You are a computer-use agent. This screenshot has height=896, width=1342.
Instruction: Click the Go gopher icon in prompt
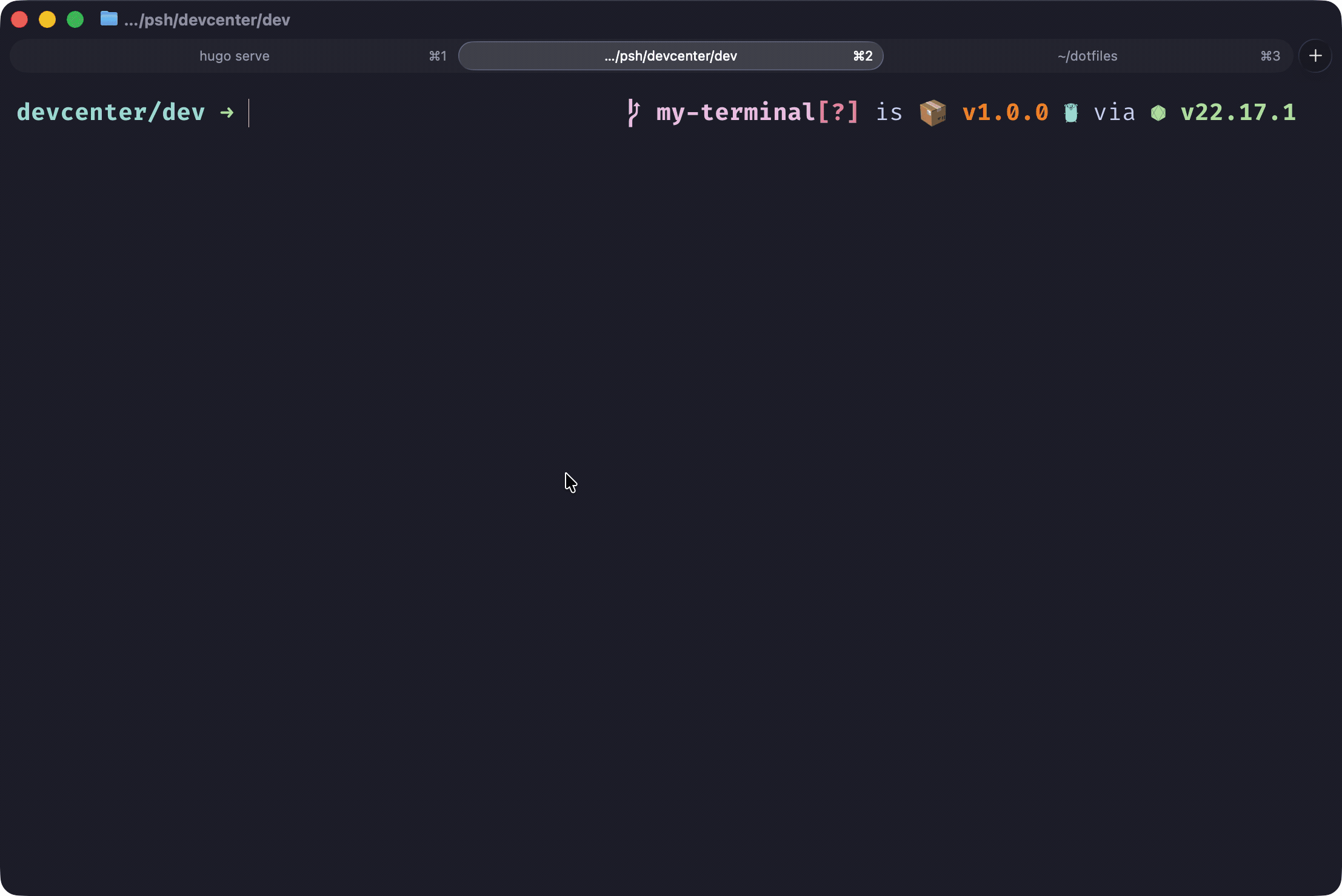(1071, 113)
